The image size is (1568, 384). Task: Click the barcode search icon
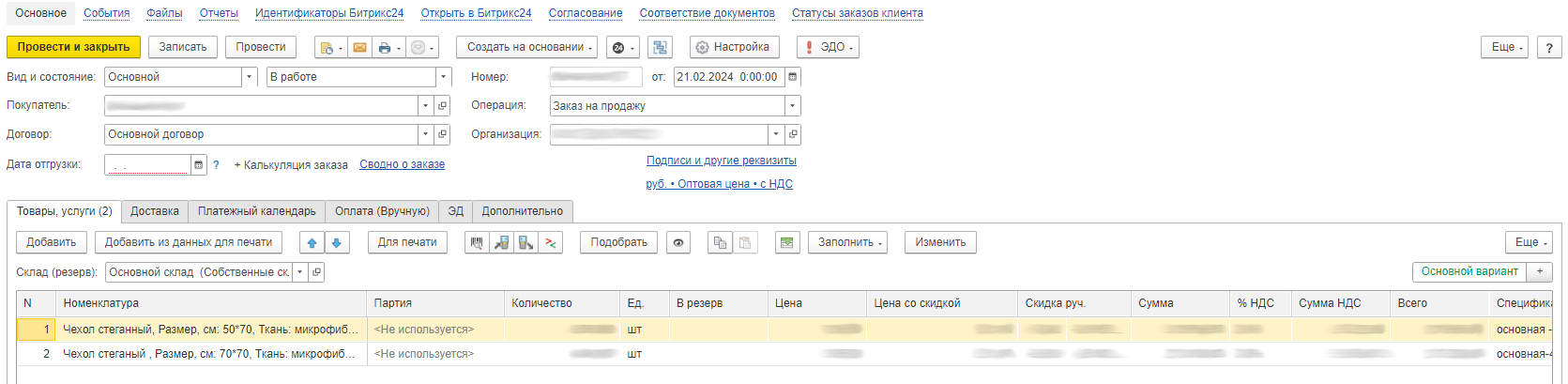click(x=477, y=242)
